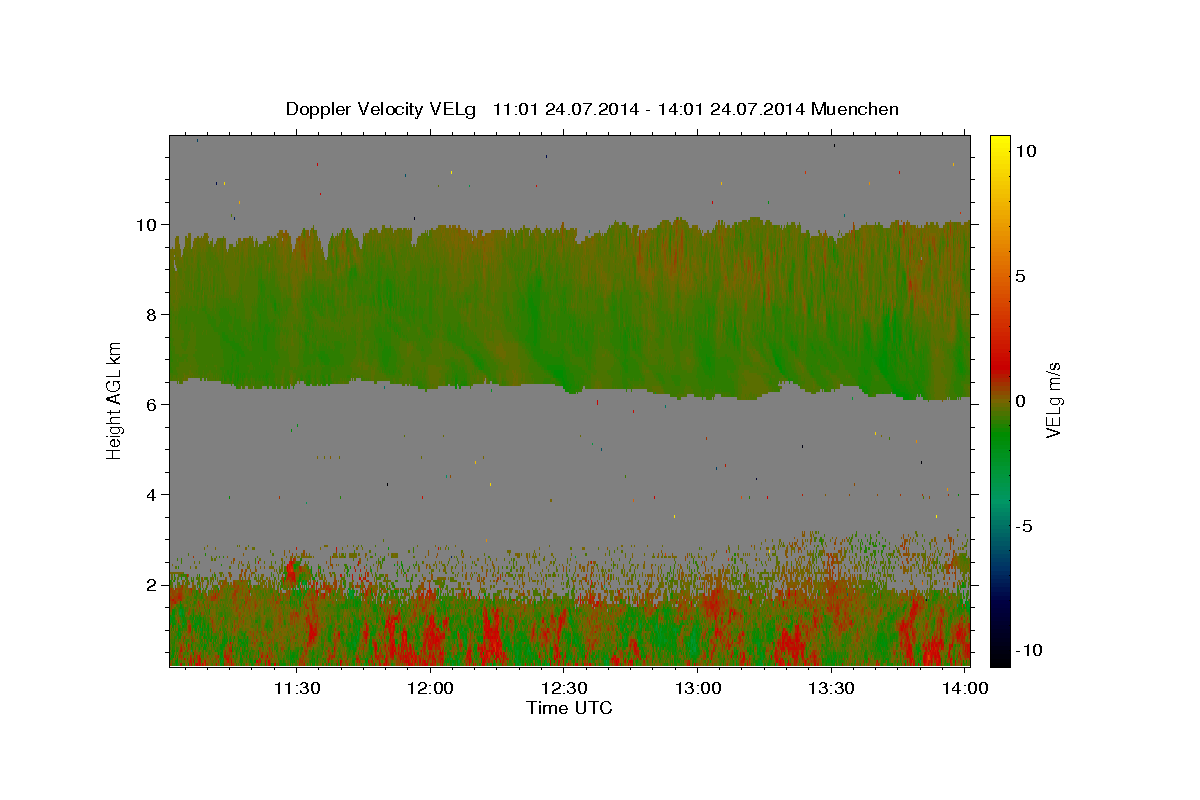Click the 12:30 time tick label
Viewport: 1200px width, 800px height.
(x=564, y=688)
